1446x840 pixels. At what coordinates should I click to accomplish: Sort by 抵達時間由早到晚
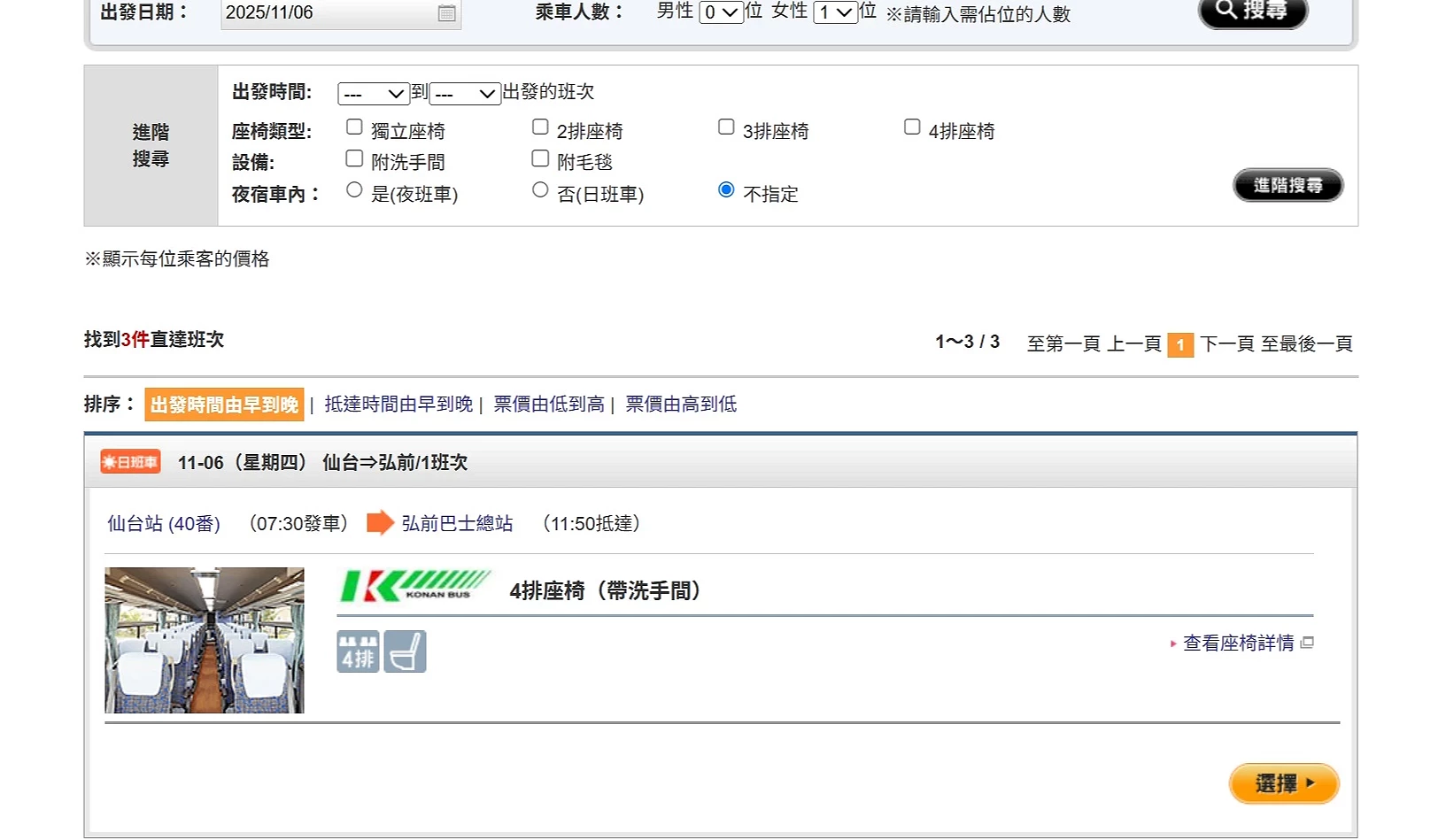point(398,405)
